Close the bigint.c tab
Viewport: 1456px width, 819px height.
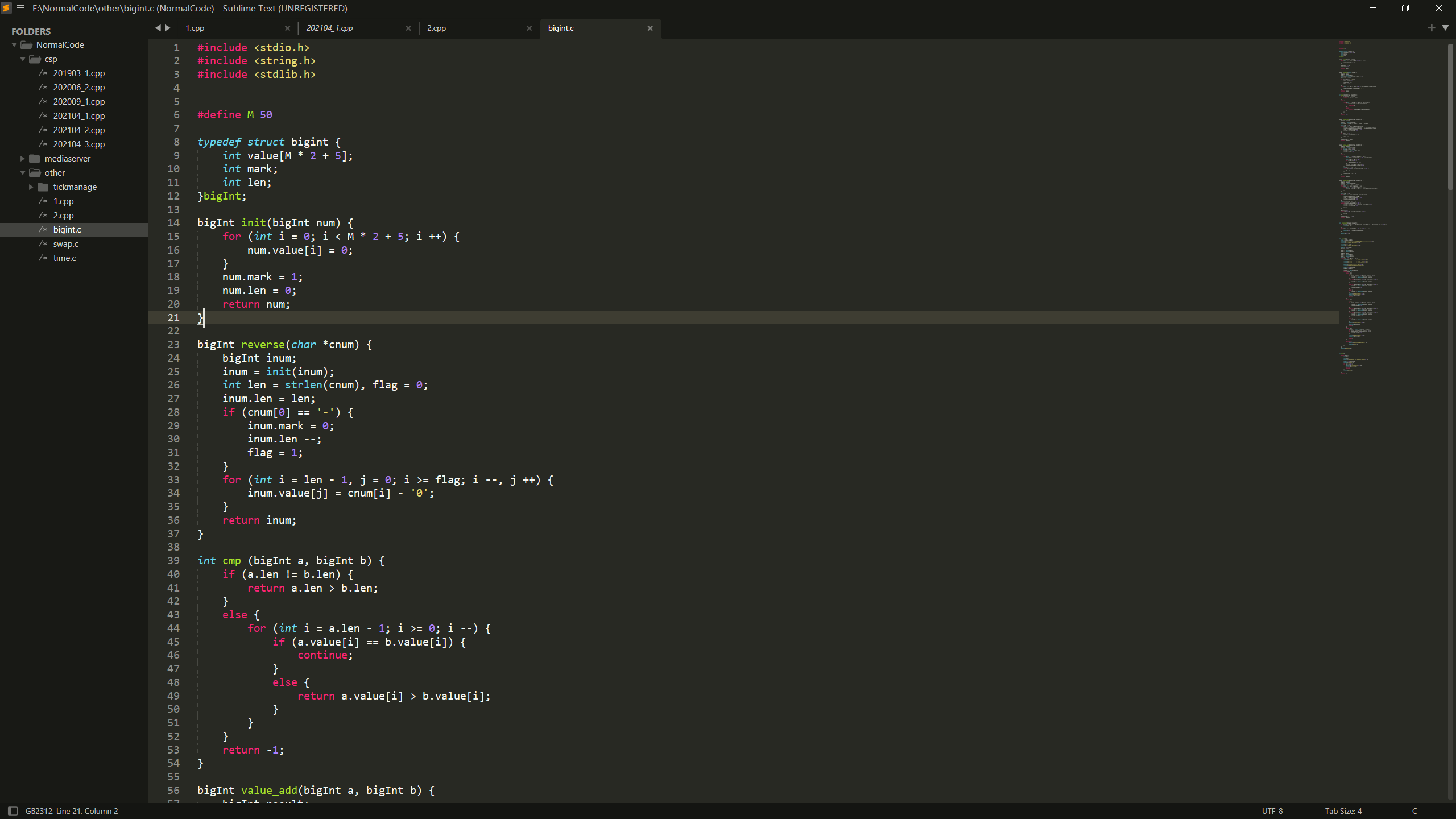coord(650,28)
